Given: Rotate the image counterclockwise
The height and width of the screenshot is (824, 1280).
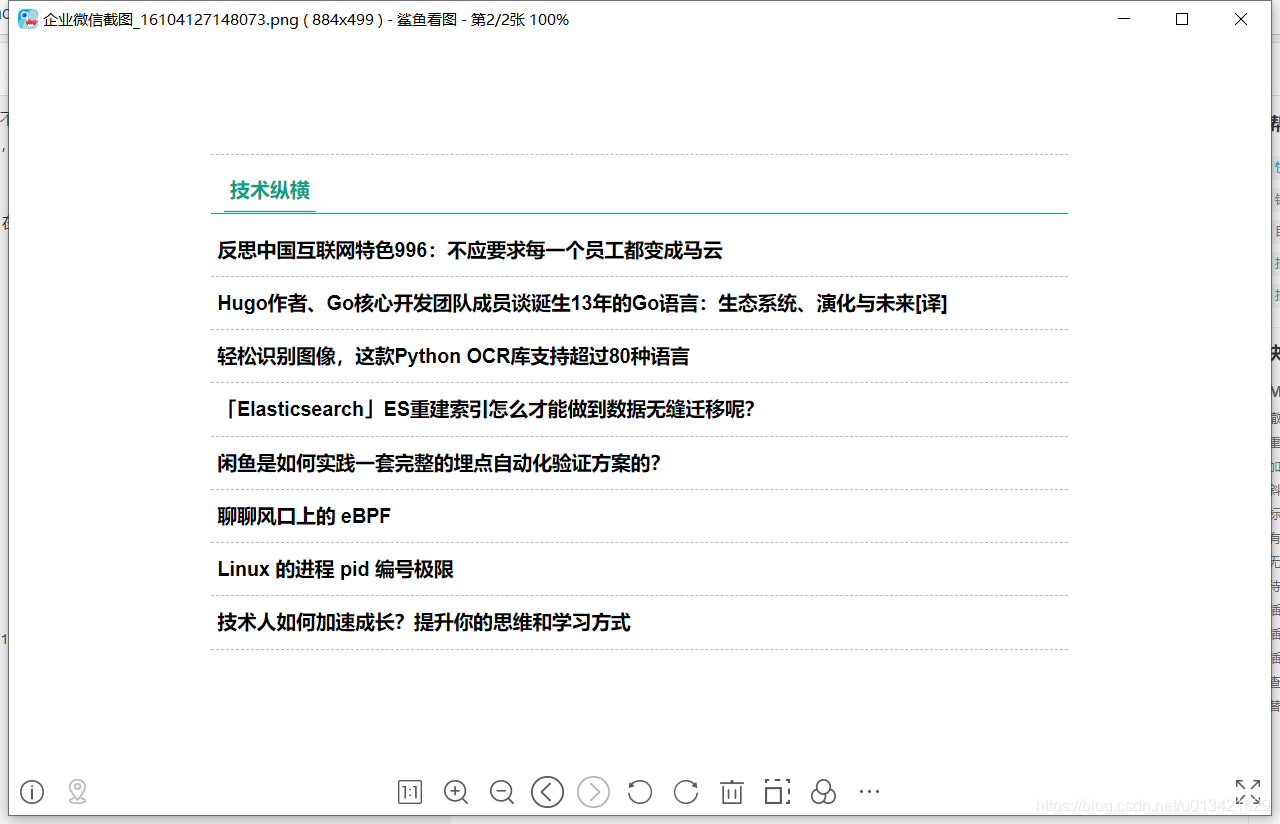Looking at the screenshot, I should coord(640,792).
